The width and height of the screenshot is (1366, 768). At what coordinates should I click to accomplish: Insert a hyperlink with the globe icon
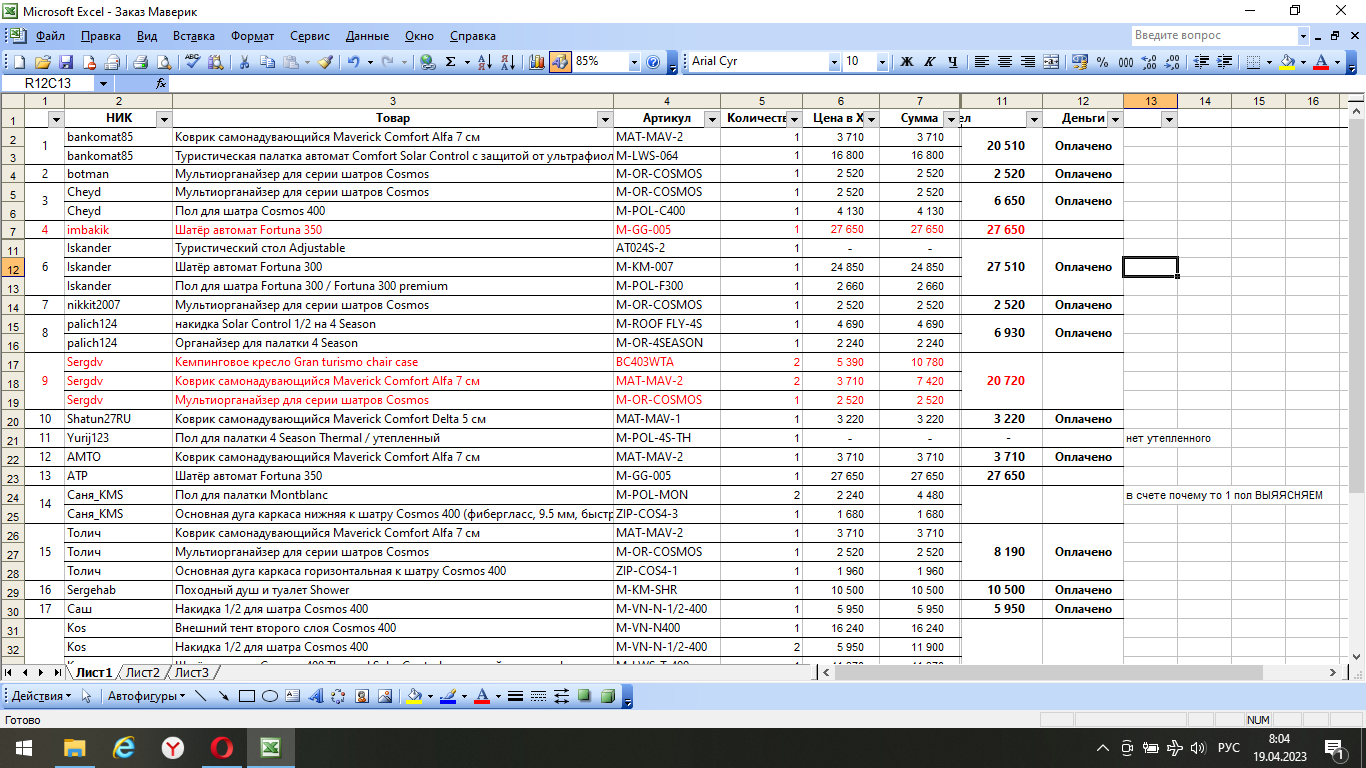[x=428, y=62]
